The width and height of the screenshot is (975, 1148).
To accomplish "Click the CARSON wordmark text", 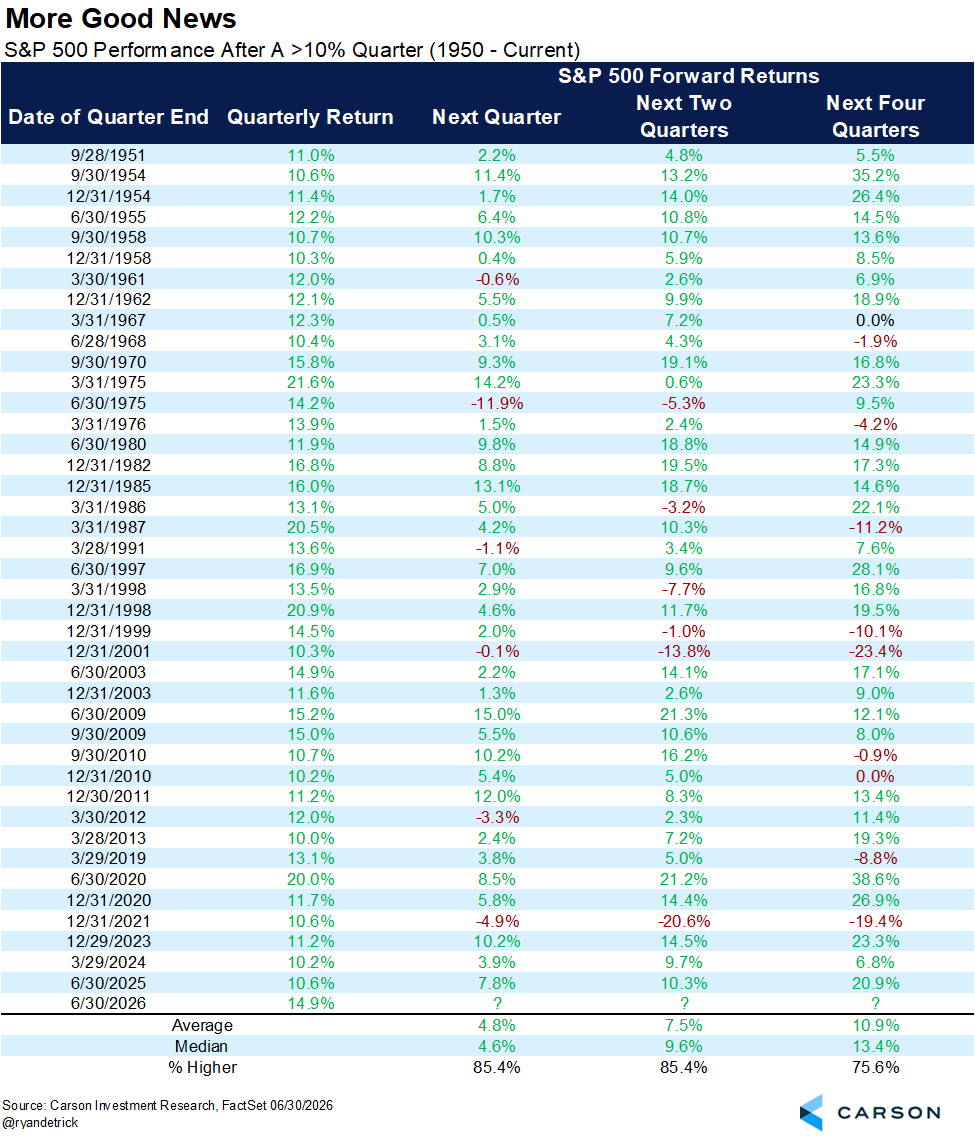I will pyautogui.click(x=889, y=1113).
